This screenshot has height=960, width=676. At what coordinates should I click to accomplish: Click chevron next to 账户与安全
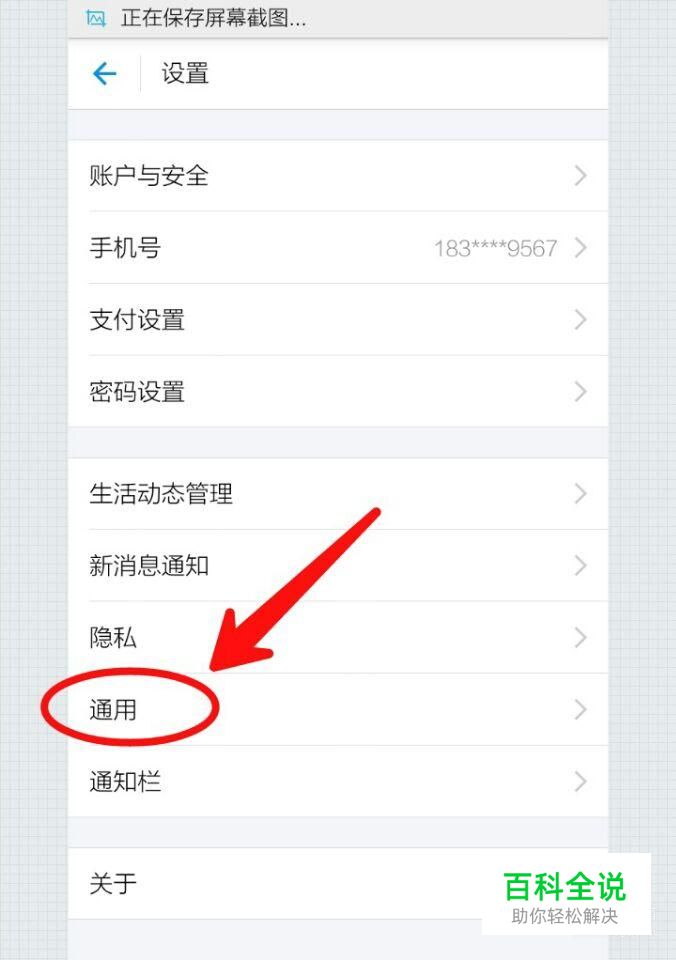(580, 176)
